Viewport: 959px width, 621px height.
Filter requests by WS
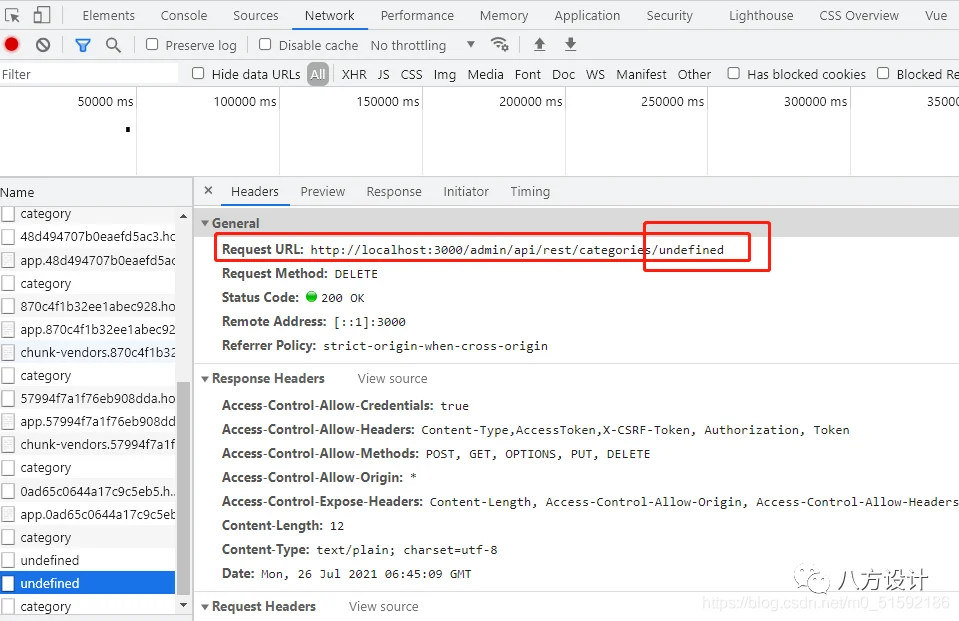(x=595, y=74)
